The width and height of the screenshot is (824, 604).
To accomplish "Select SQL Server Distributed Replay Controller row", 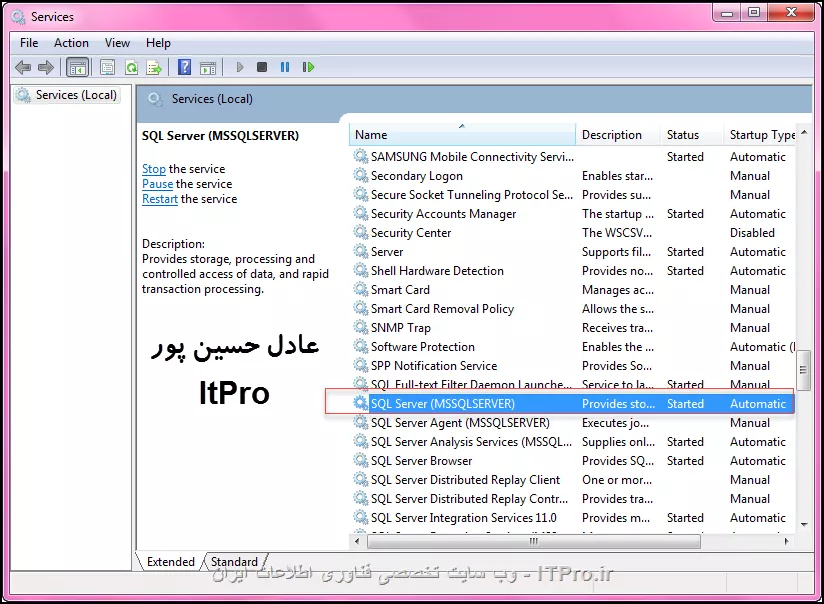I will [573, 498].
